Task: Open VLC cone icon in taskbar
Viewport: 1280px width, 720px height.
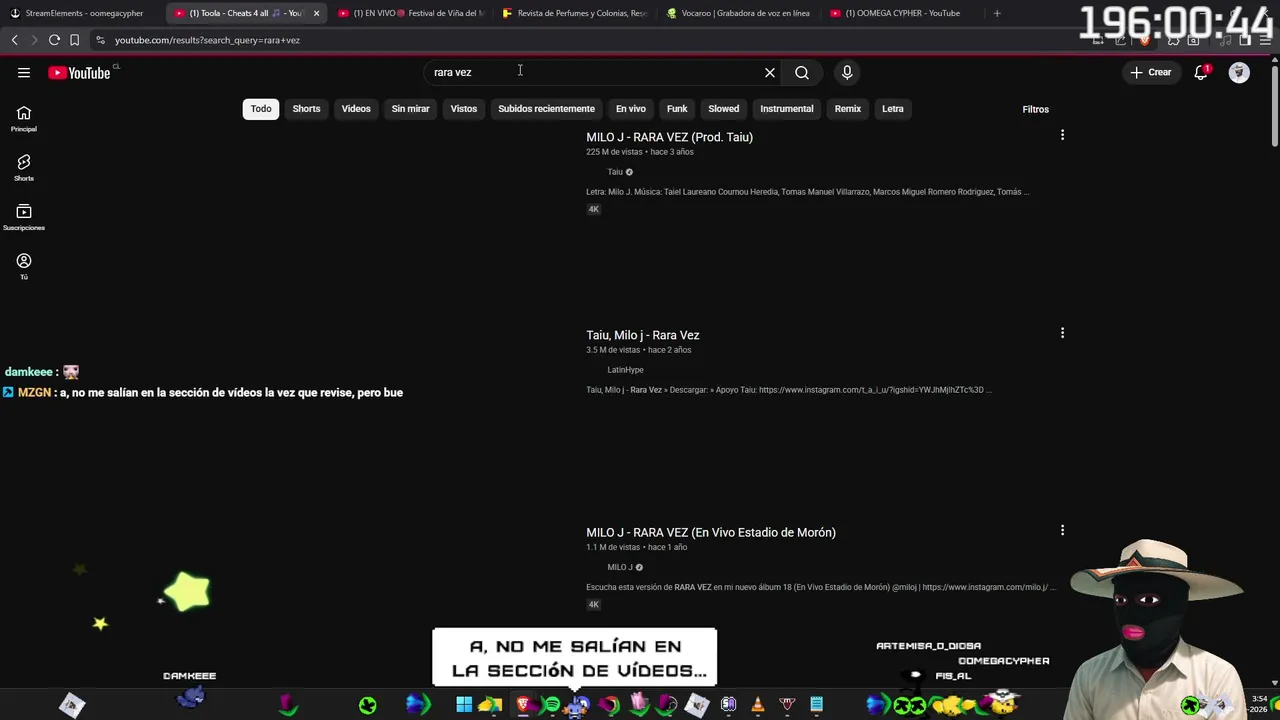Action: [x=757, y=705]
